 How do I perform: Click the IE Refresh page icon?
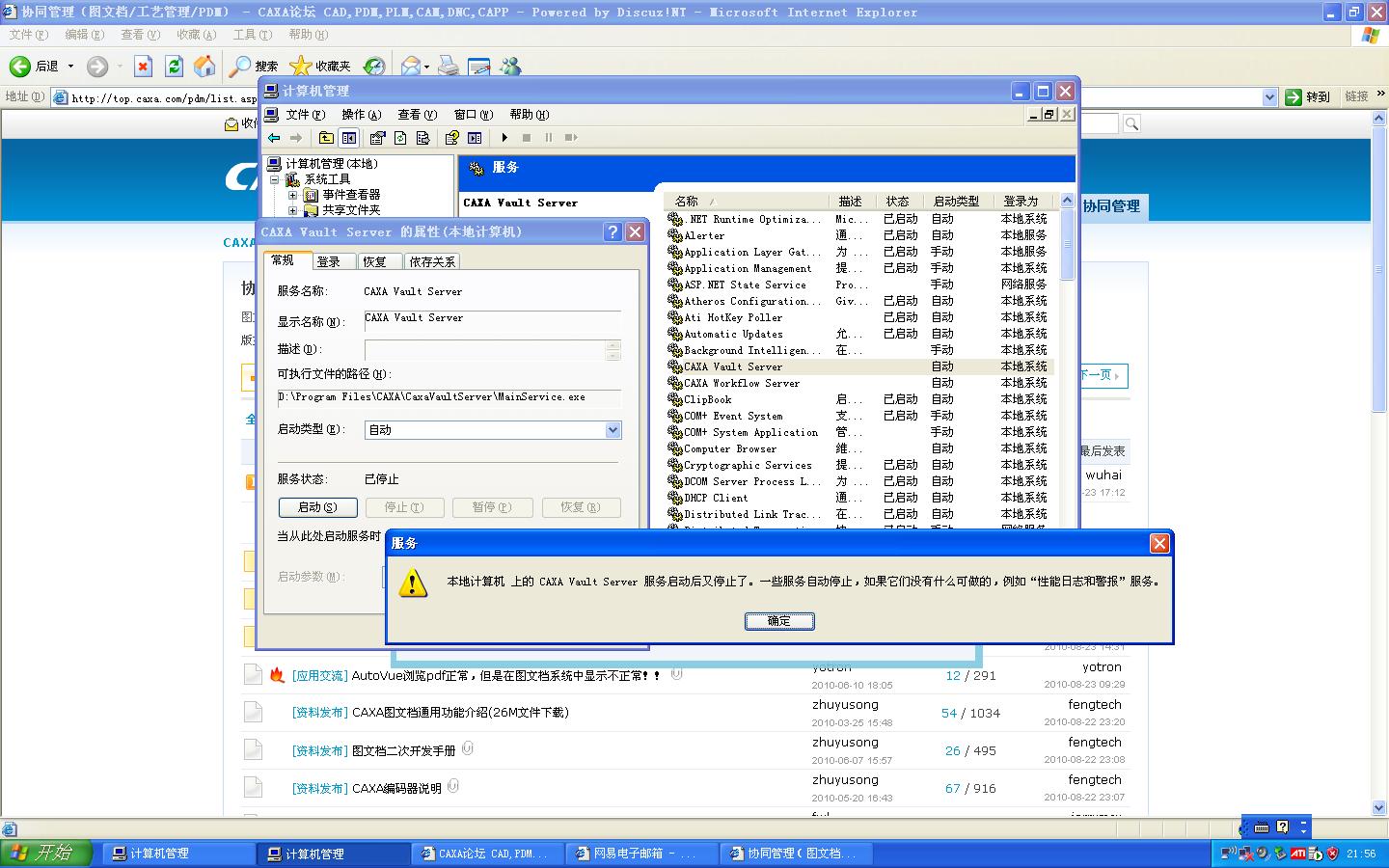pyautogui.click(x=174, y=66)
